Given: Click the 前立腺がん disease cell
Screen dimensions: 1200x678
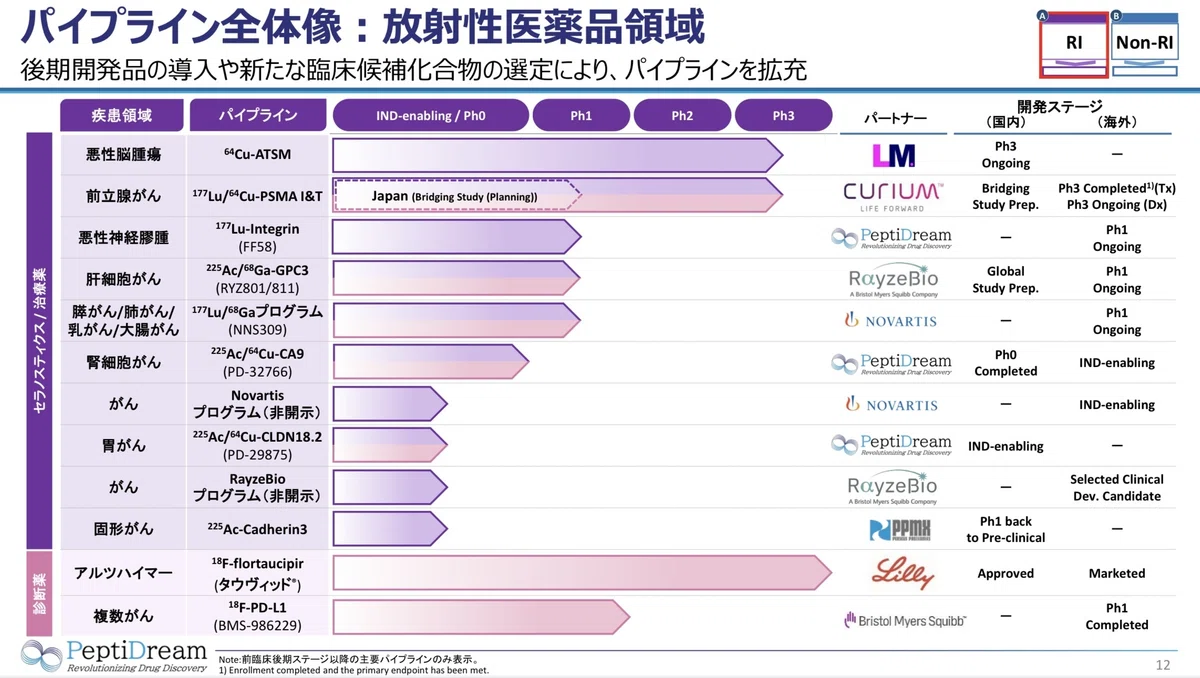Looking at the screenshot, I should 123,196.
